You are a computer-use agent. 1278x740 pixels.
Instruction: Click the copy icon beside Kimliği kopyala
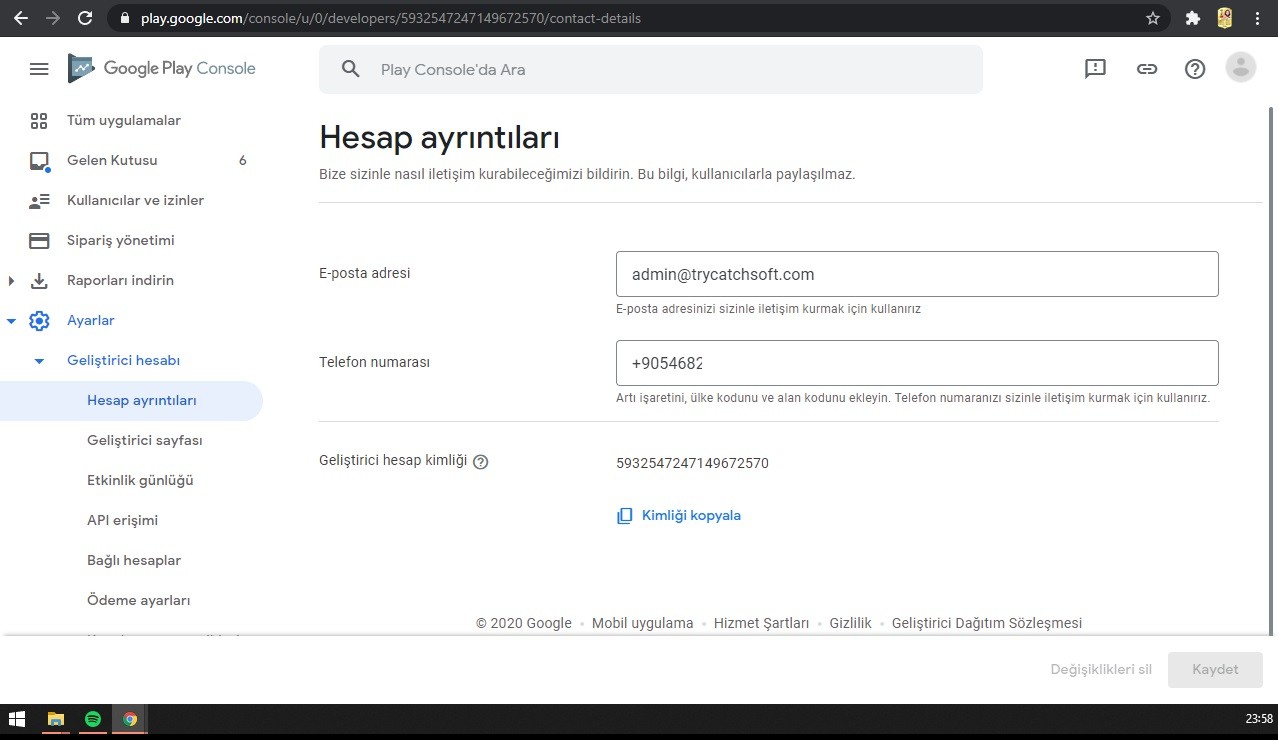click(625, 516)
